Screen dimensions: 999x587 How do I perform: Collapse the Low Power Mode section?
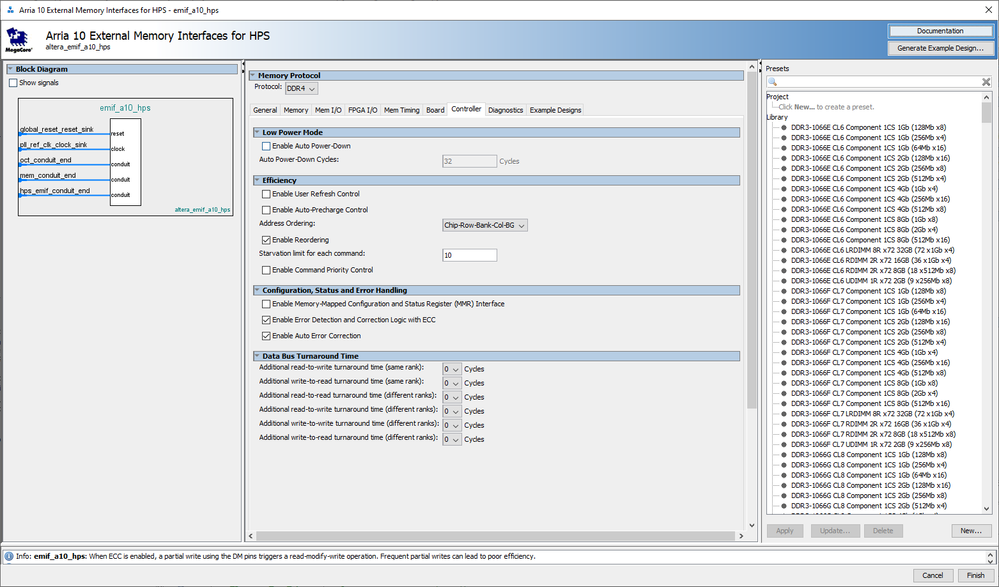point(255,132)
